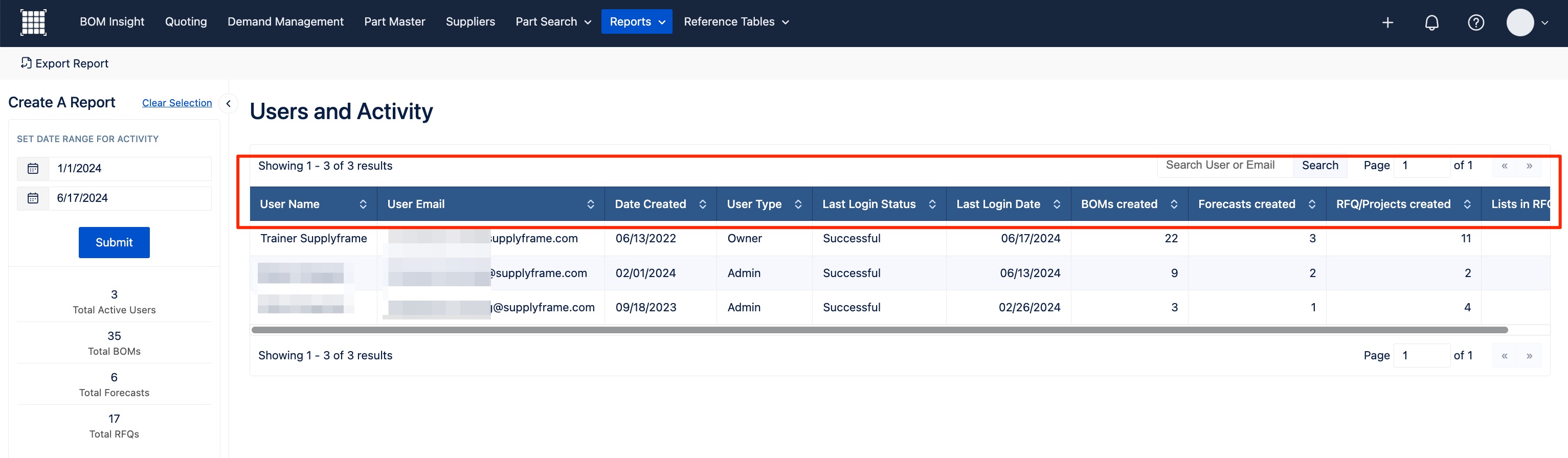Click the Search button

(1319, 166)
